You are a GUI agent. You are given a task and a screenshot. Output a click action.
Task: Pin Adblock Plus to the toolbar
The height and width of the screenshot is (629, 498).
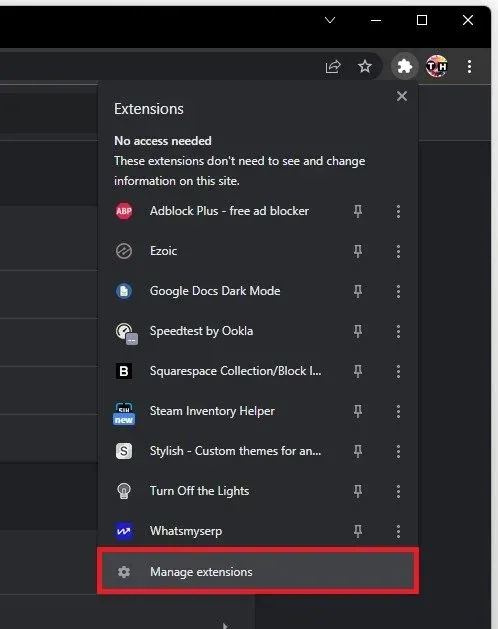click(x=358, y=211)
